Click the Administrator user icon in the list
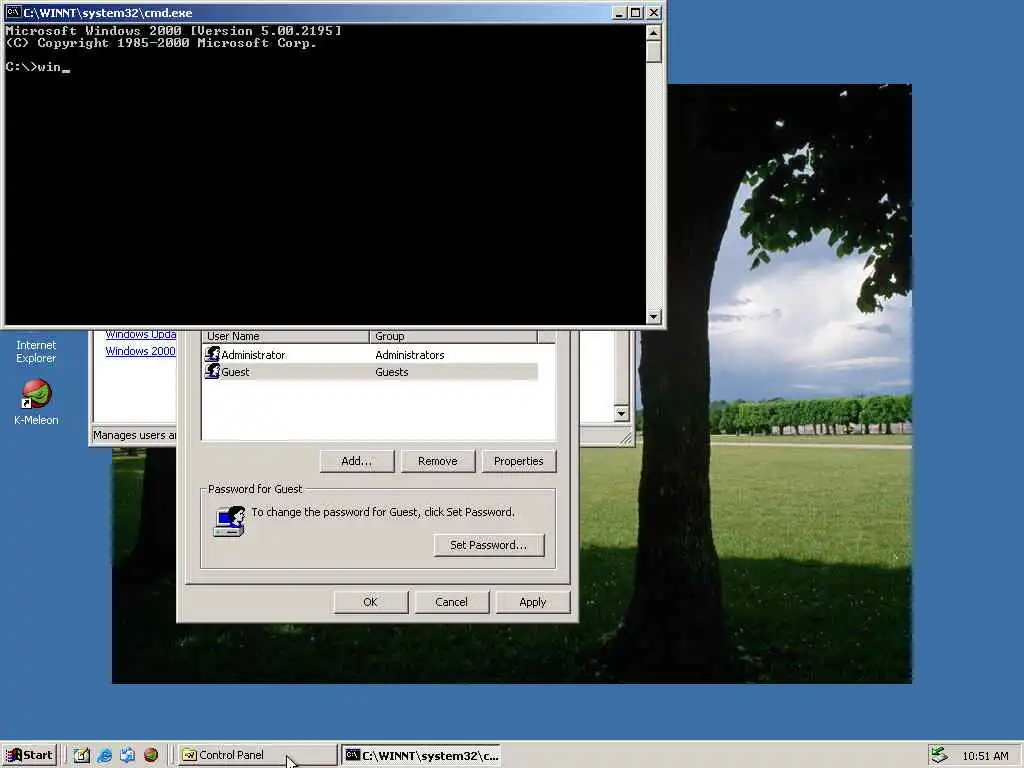The image size is (1024, 768). pos(212,355)
